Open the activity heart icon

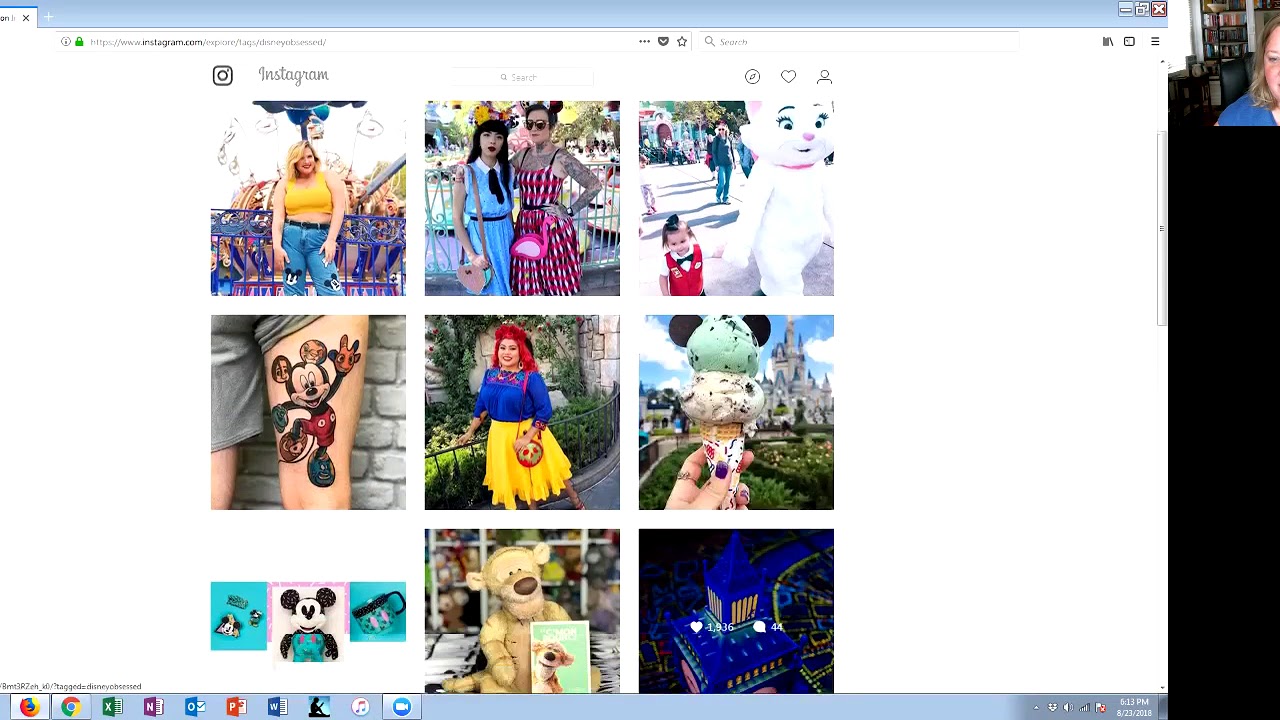(x=788, y=77)
